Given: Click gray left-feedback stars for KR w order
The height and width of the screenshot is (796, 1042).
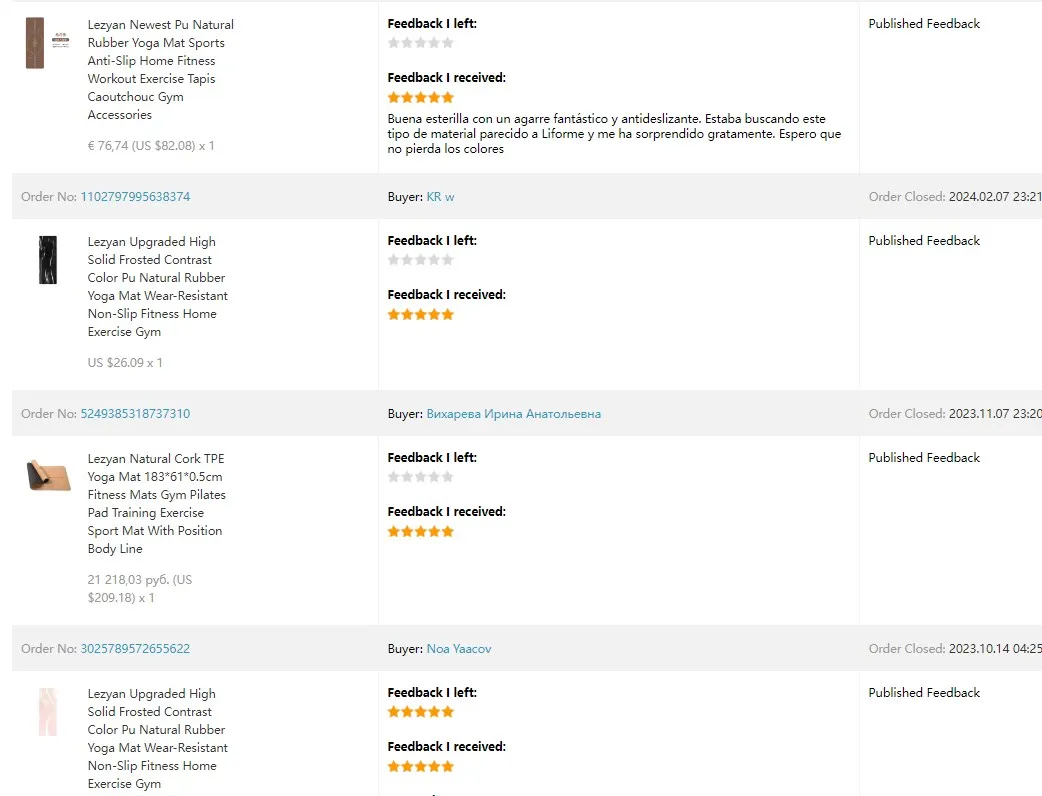Looking at the screenshot, I should point(421,260).
